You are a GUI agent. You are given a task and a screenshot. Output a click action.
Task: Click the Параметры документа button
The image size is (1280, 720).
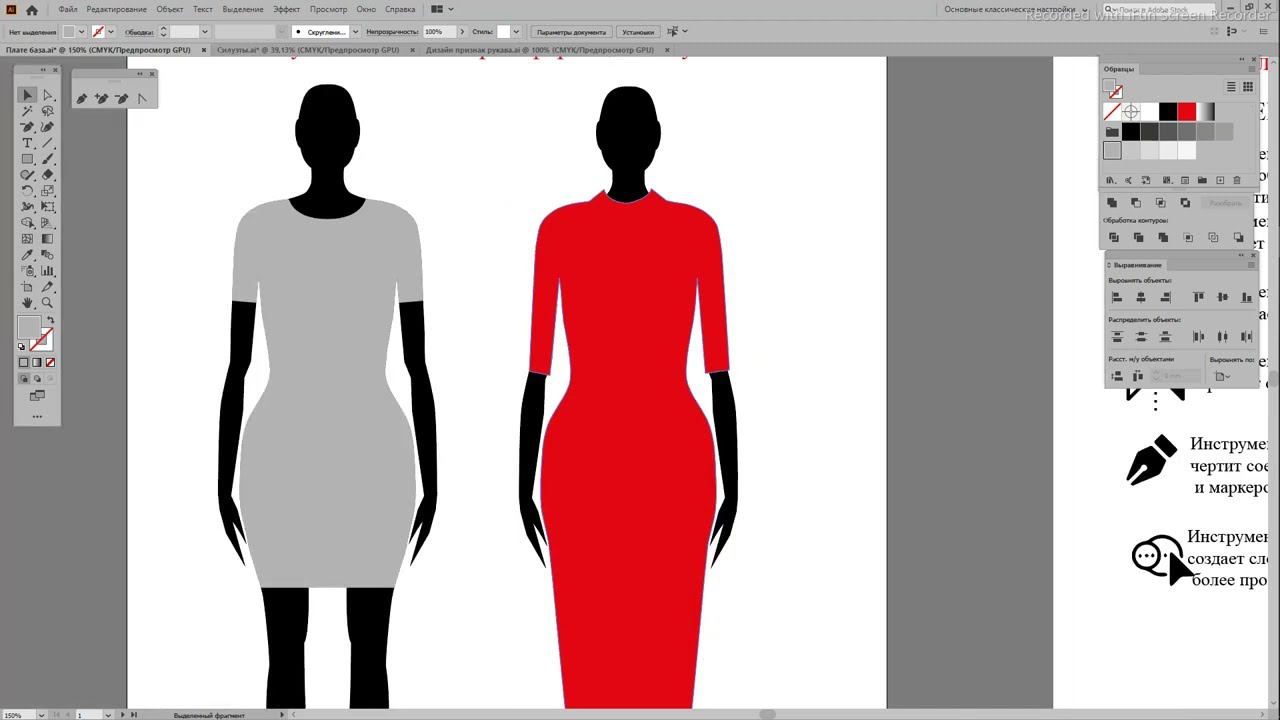click(x=571, y=32)
